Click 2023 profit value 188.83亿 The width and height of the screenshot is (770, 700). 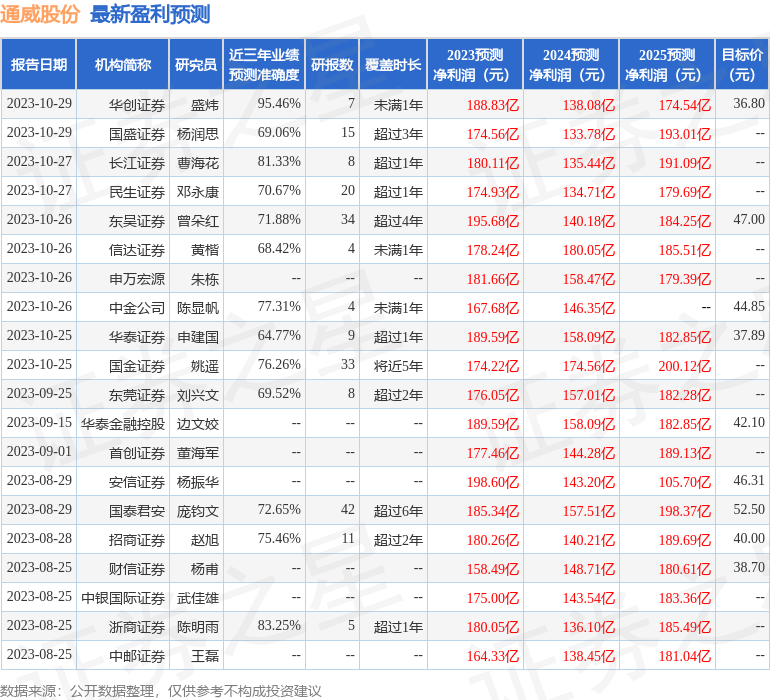493,105
